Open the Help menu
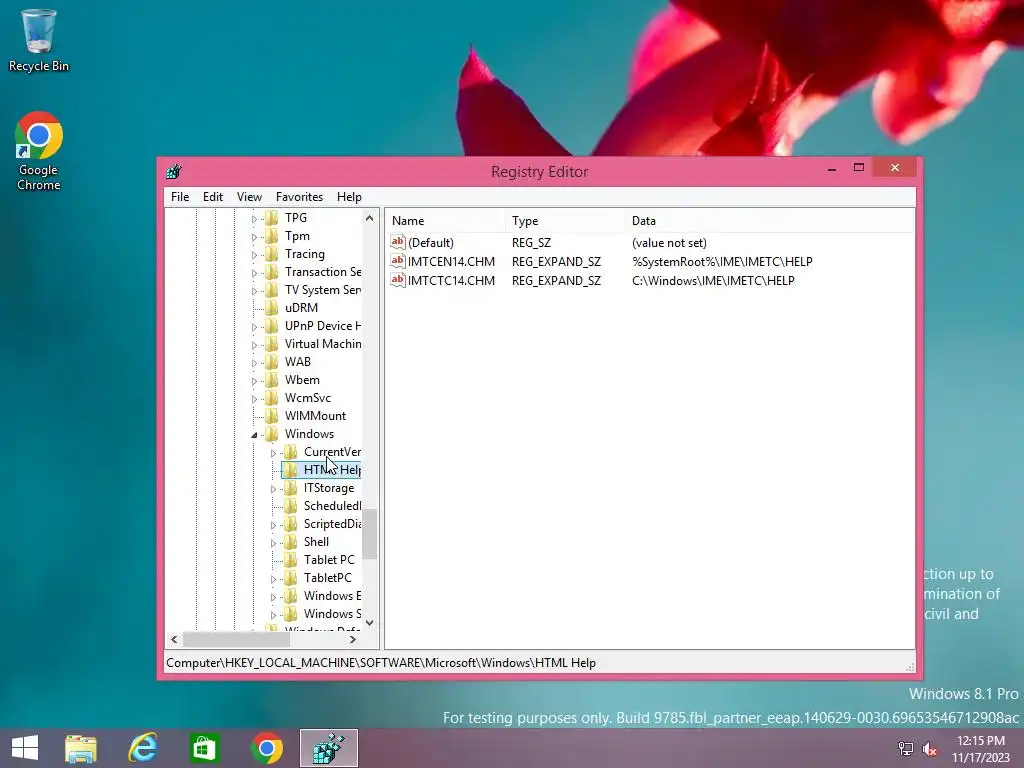Image resolution: width=1024 pixels, height=768 pixels. 349,197
